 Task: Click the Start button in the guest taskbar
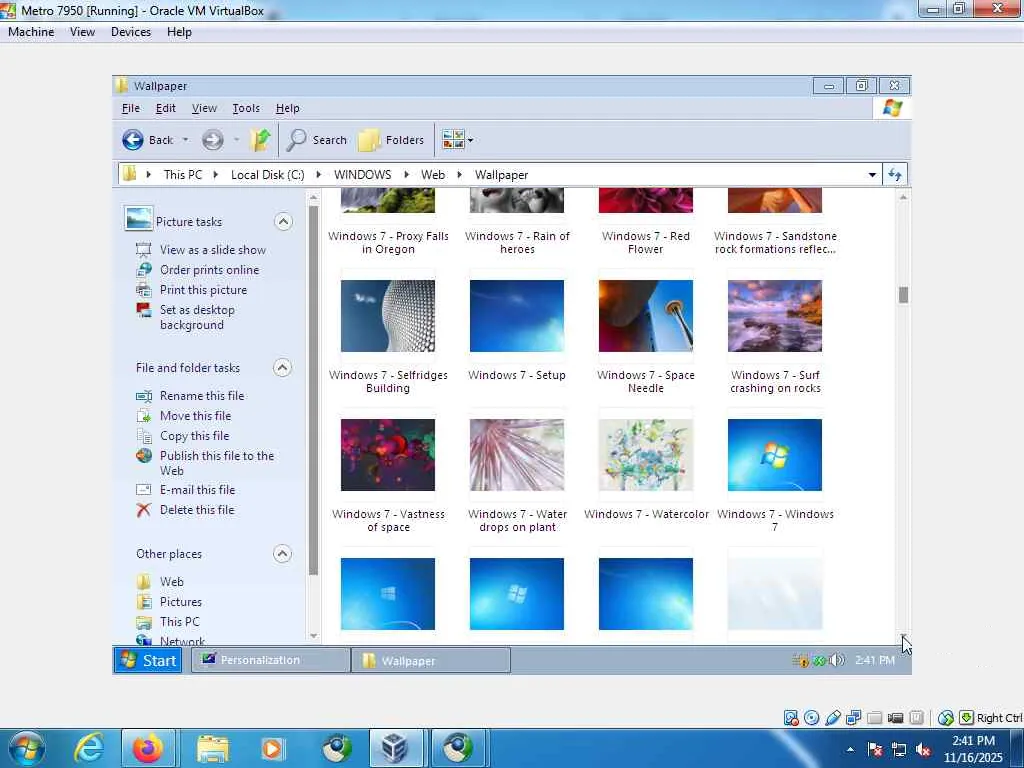click(149, 660)
